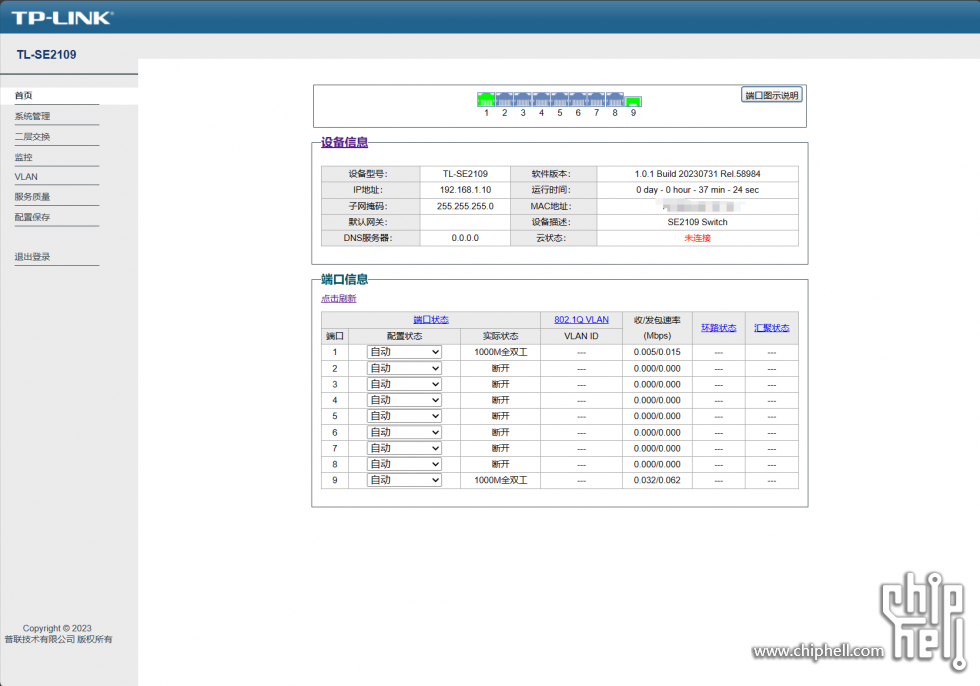Click port 7 icon in port diagram

click(x=596, y=99)
